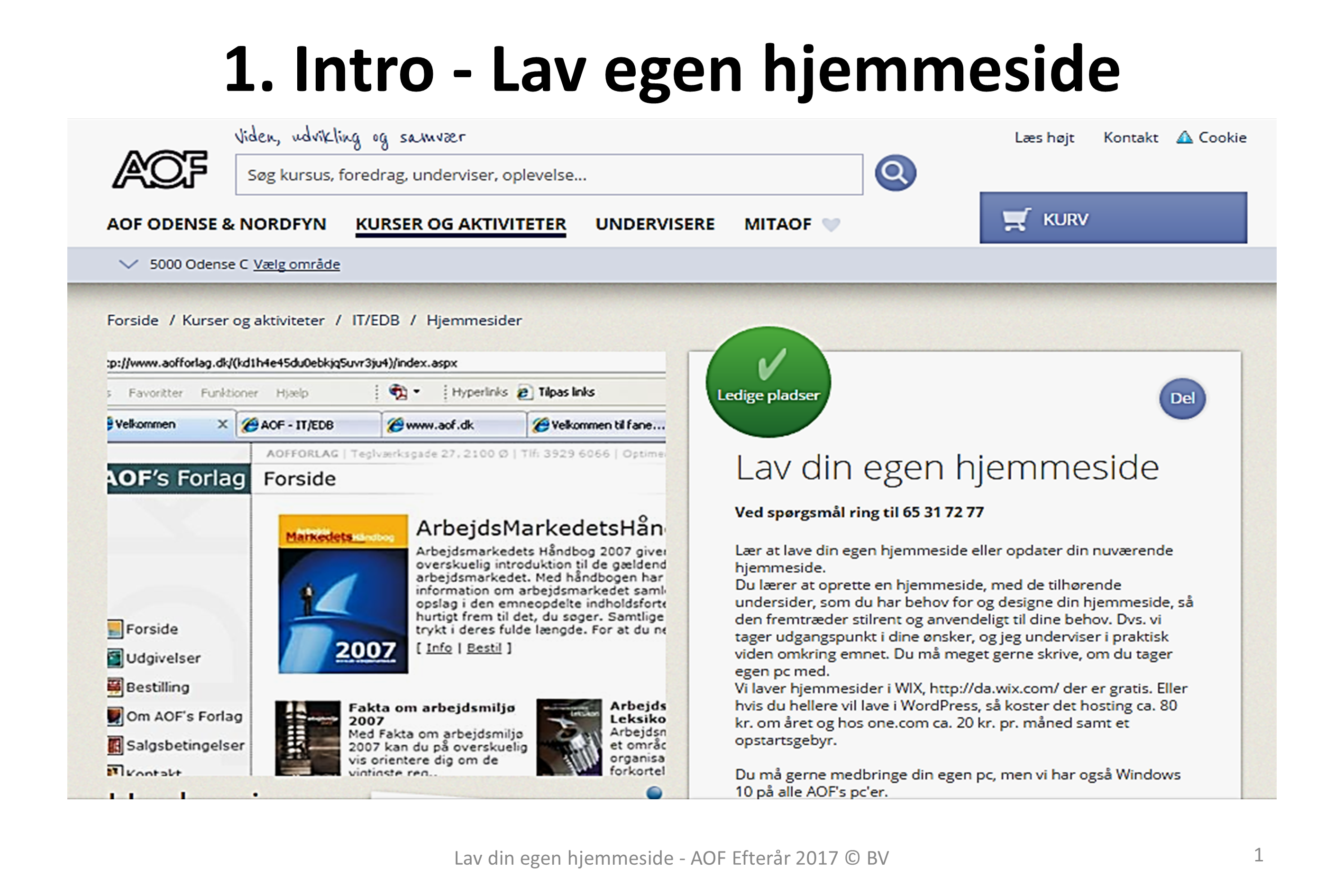Click the heart icon next to MITAOF
The width and height of the screenshot is (1344, 896).
click(831, 225)
